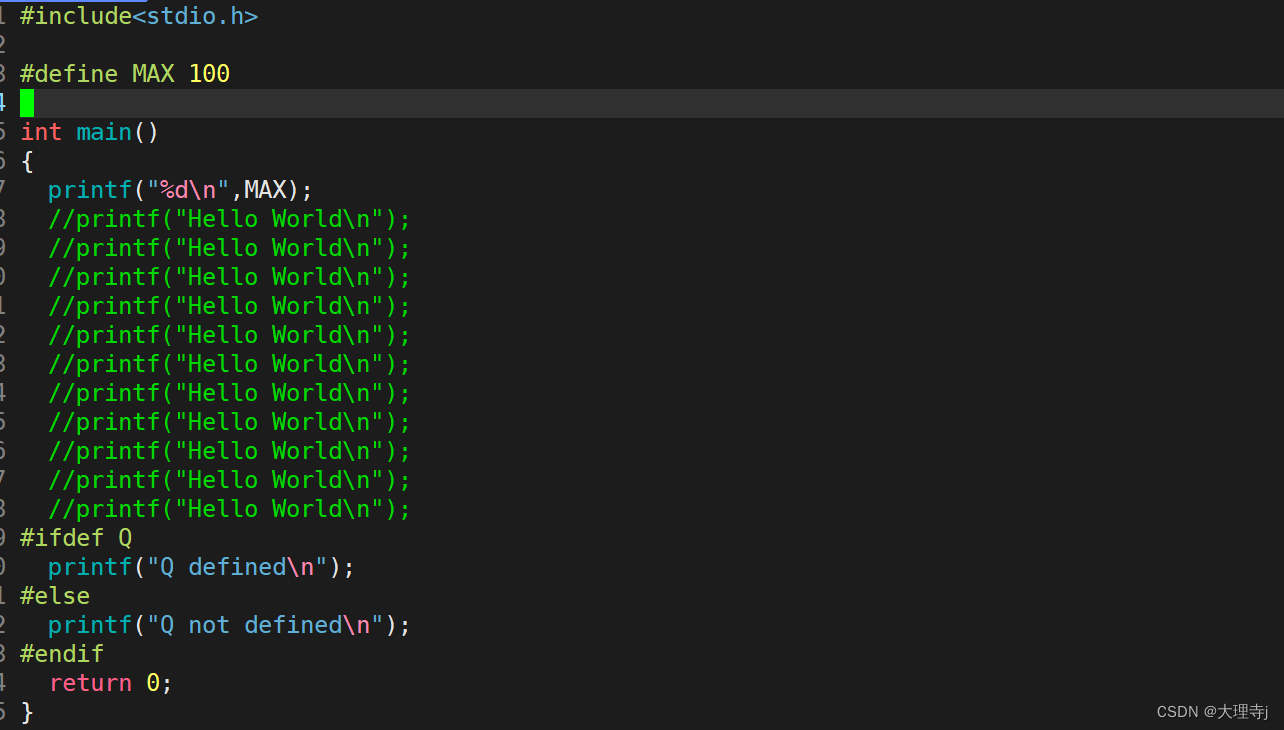The height and width of the screenshot is (730, 1284).
Task: Click the red int keyword
Action: click(41, 132)
